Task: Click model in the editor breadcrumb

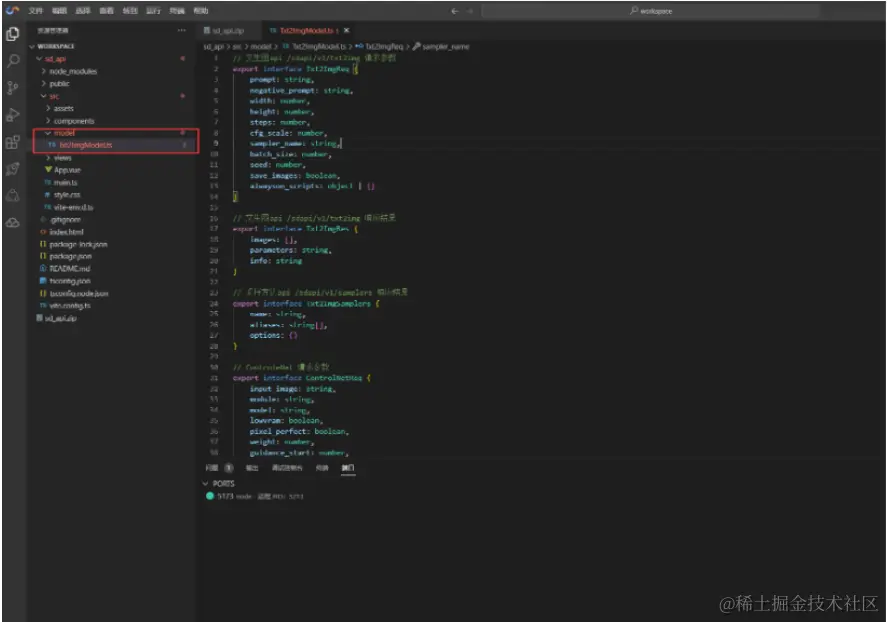Action: [x=260, y=47]
